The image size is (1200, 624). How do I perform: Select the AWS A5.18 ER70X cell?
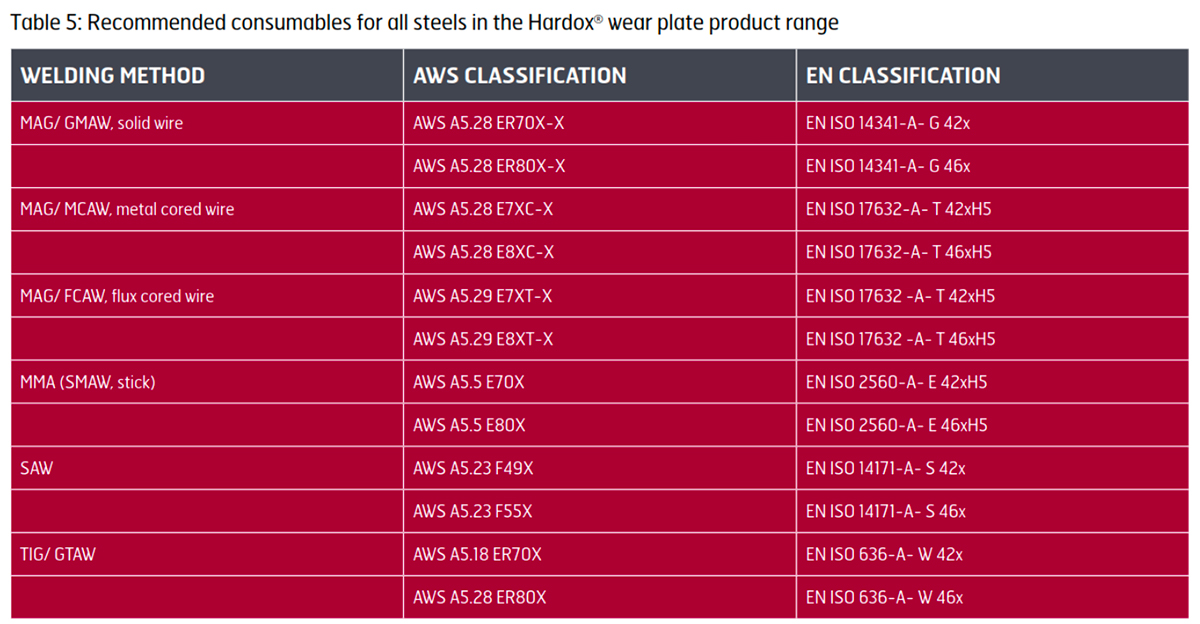coord(477,554)
